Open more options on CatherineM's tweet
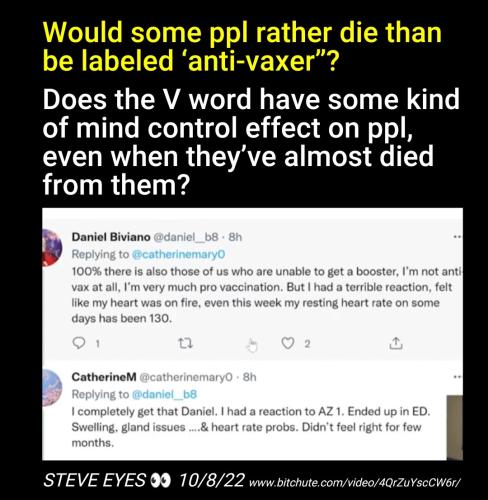 (x=458, y=377)
